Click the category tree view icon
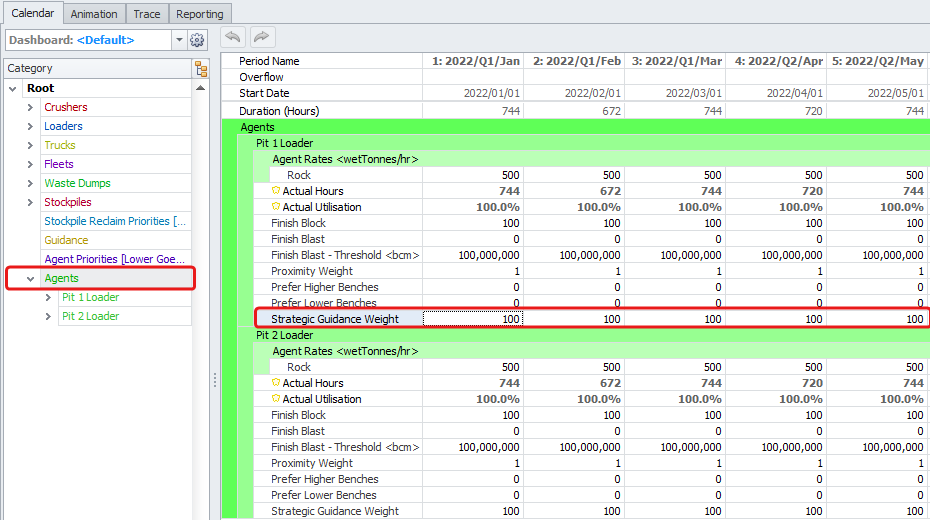 [x=201, y=69]
